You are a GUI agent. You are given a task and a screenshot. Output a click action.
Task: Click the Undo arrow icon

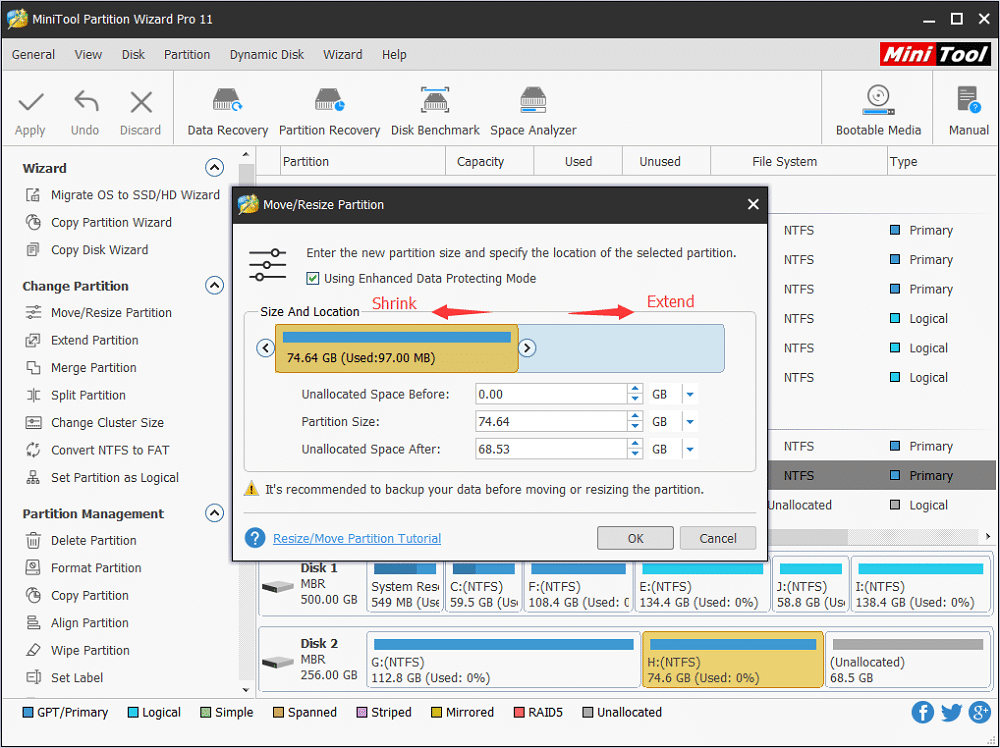85,102
